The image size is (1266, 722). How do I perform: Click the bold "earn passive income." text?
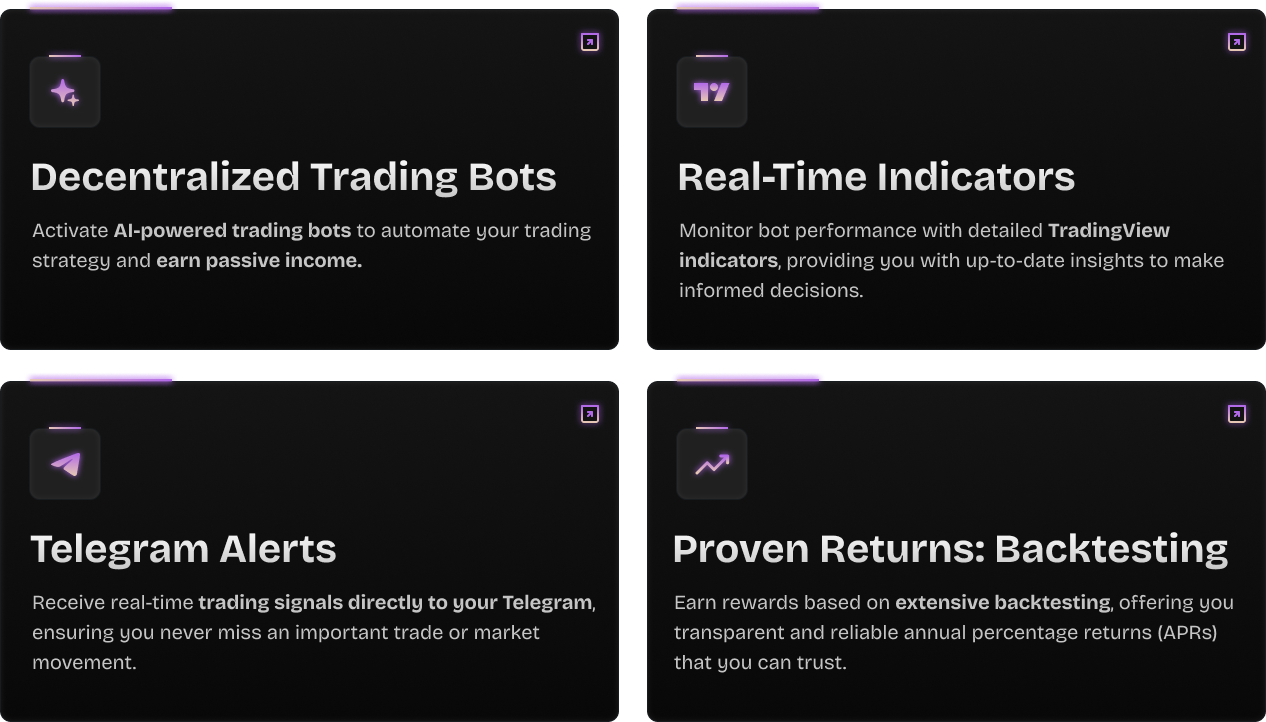pos(259,261)
